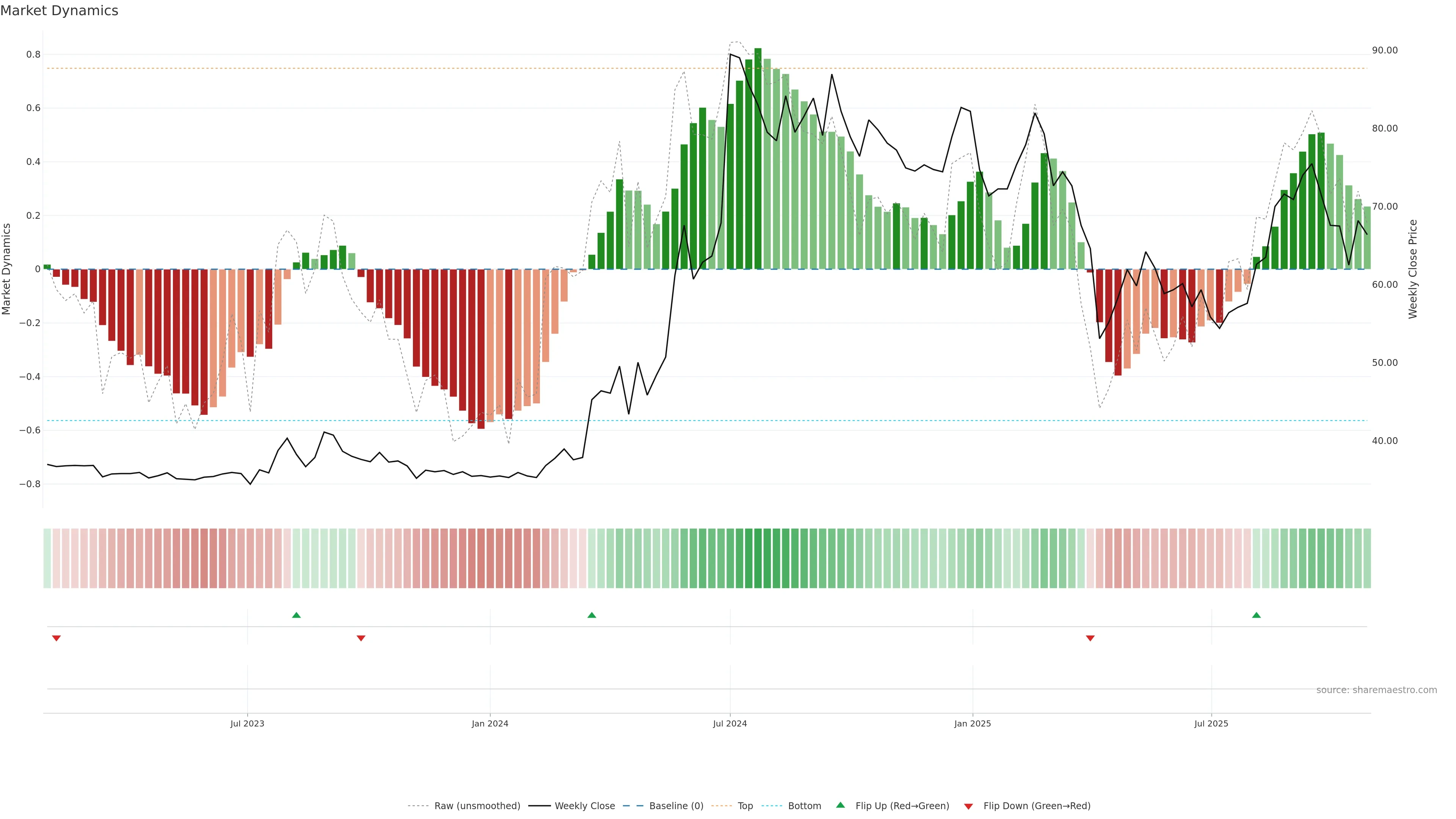Screen dimensions: 1456x819
Task: Click the Market Dynamics chart title
Action: (60, 11)
